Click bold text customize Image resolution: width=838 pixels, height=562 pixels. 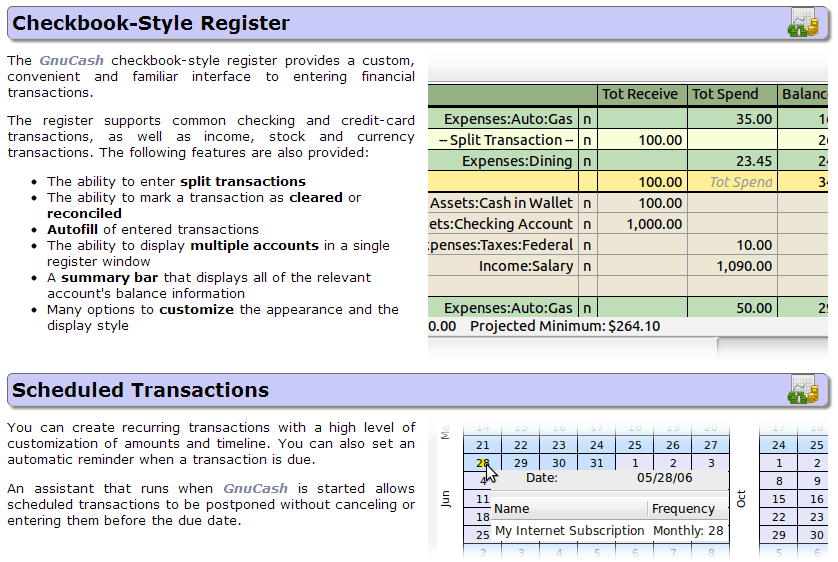[197, 309]
